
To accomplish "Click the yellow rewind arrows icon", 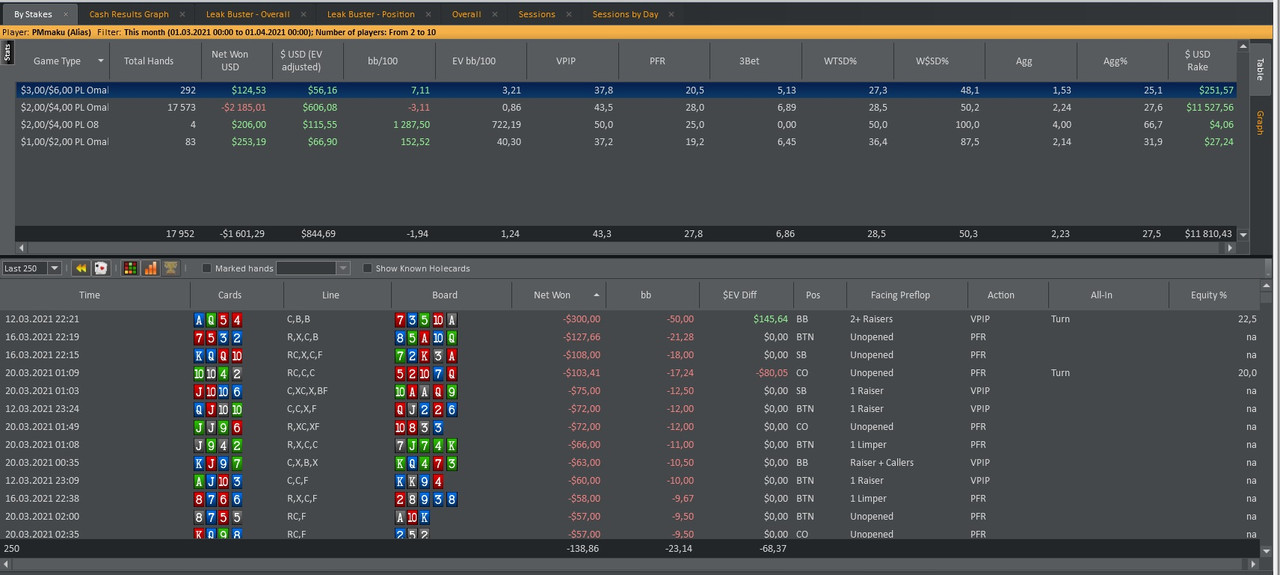I will (82, 268).
